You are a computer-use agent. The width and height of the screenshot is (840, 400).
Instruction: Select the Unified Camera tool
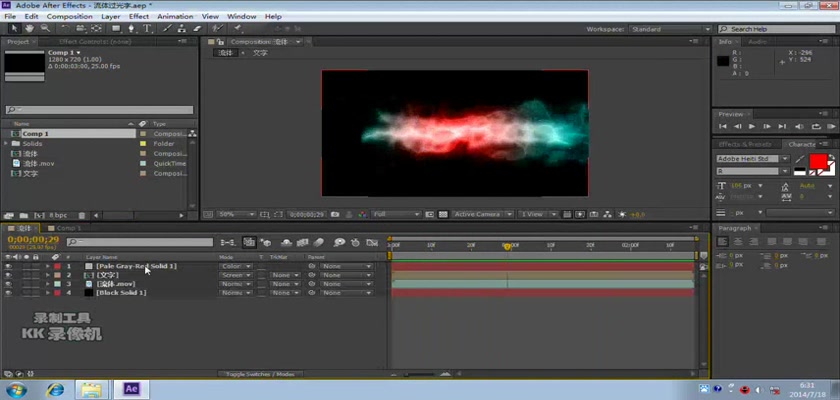[x=80, y=28]
